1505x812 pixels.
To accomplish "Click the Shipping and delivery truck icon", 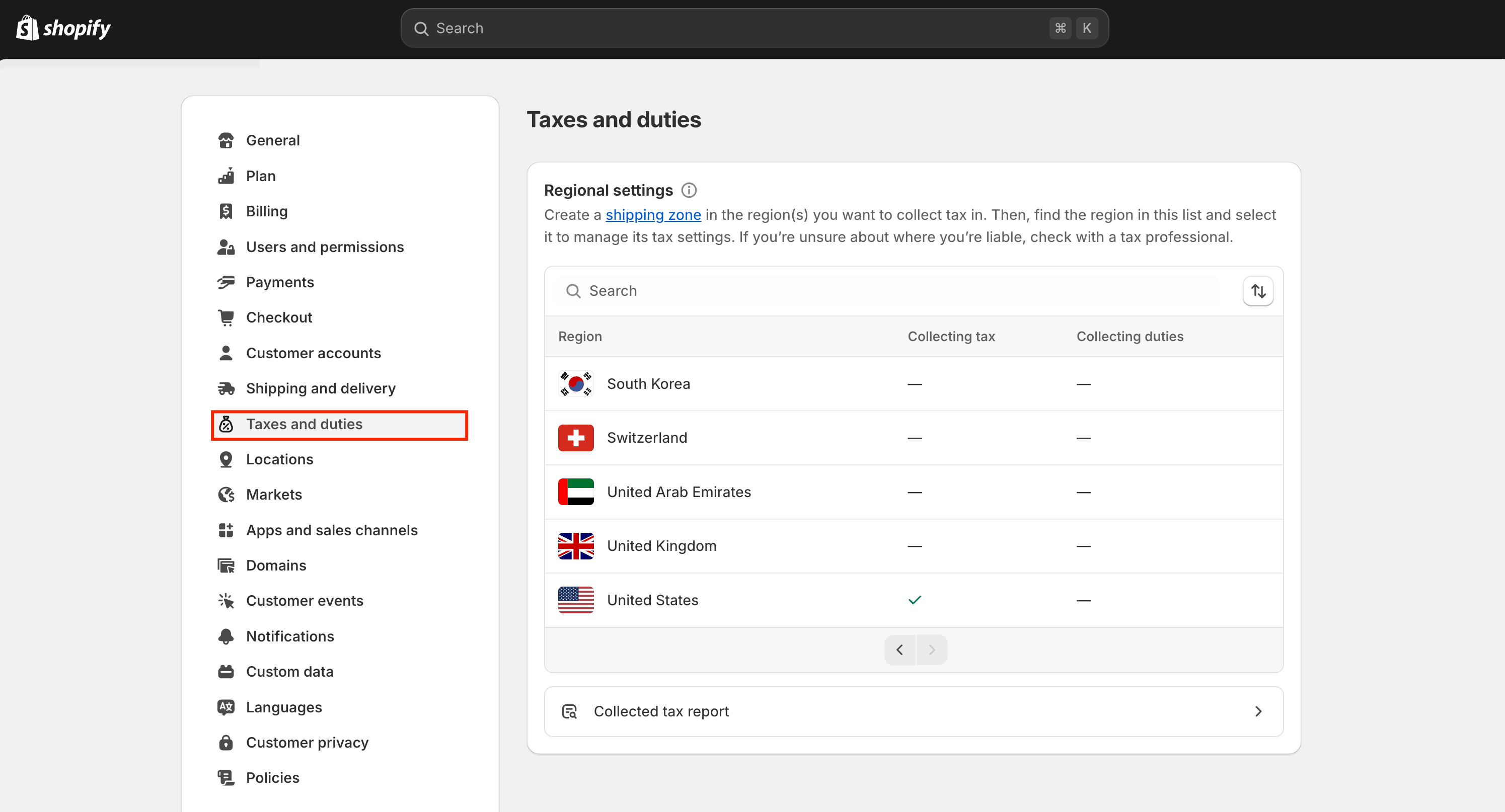I will (226, 388).
